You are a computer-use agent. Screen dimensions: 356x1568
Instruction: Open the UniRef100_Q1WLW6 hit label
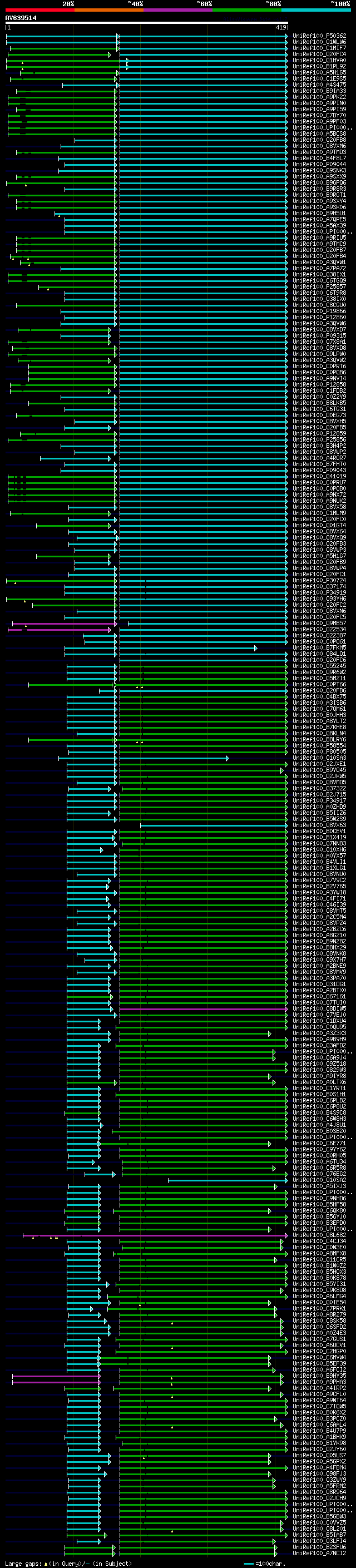(319, 42)
